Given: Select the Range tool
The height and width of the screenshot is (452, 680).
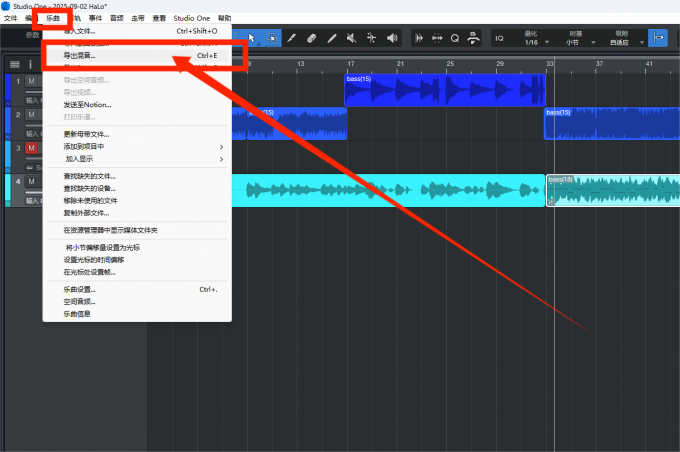Looking at the screenshot, I should tap(271, 38).
